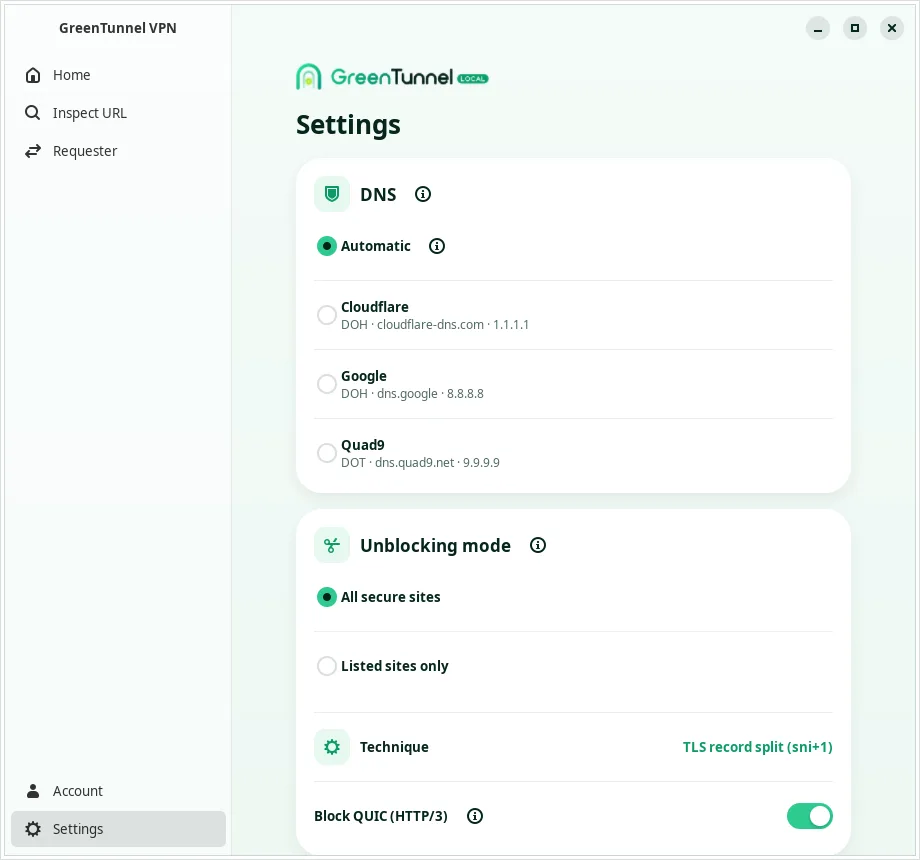Select the Cloudflare DNS radio button
Screen dimensions: 920x860
click(327, 315)
